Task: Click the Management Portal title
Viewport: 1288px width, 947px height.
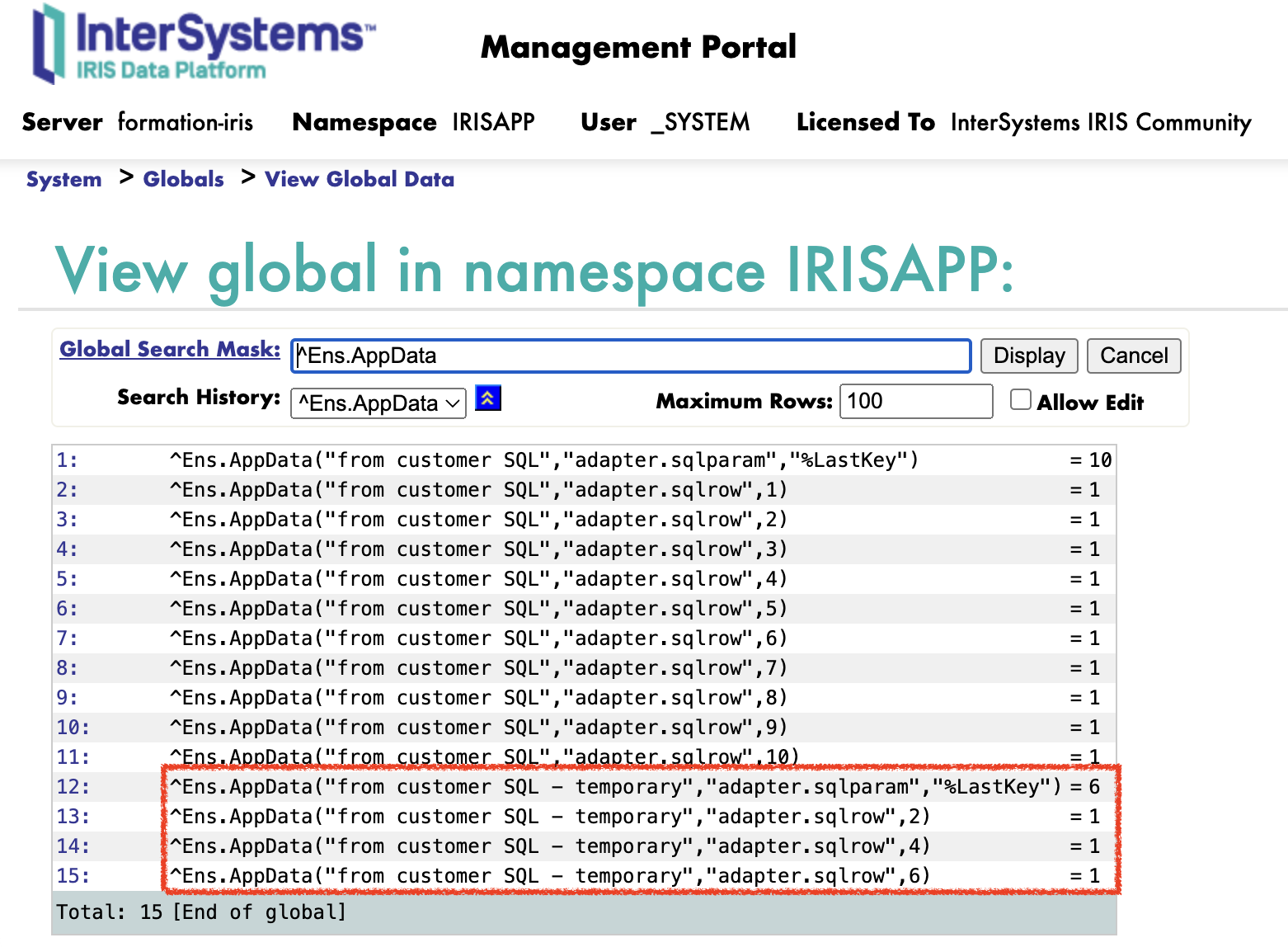Action: 638,47
